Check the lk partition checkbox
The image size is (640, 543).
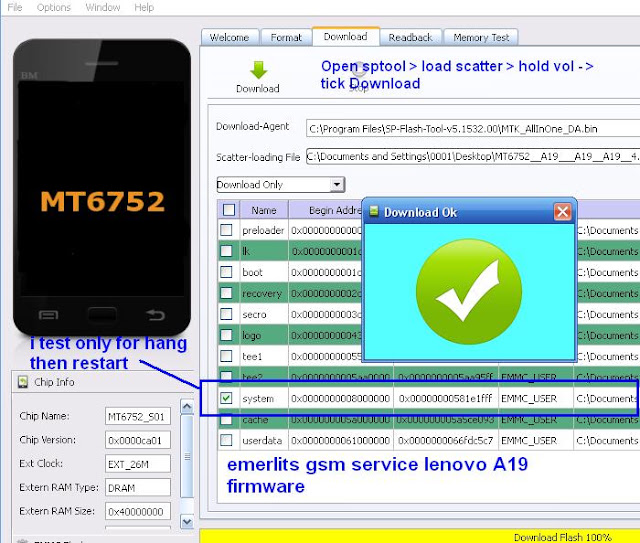pyautogui.click(x=226, y=251)
